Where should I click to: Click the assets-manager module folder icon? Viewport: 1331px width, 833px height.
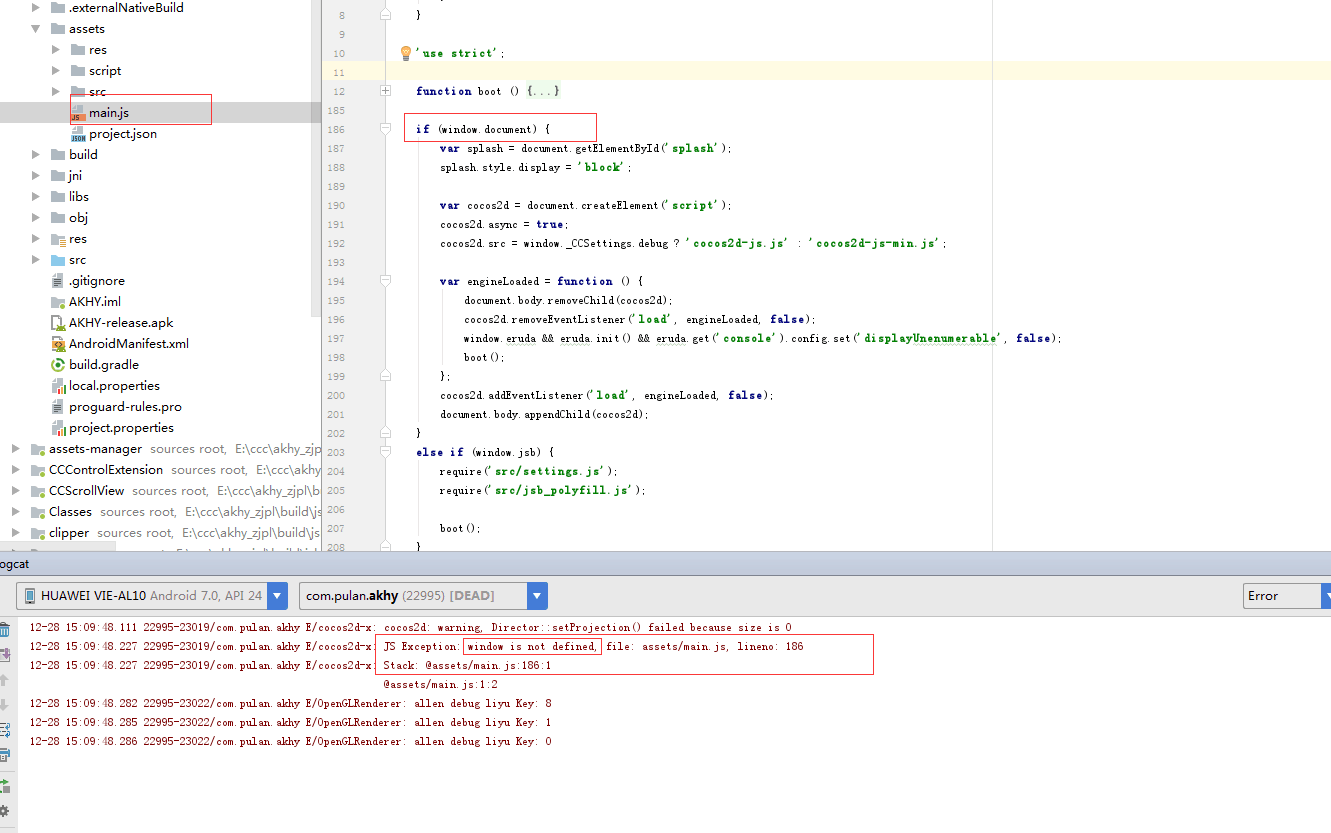click(38, 449)
